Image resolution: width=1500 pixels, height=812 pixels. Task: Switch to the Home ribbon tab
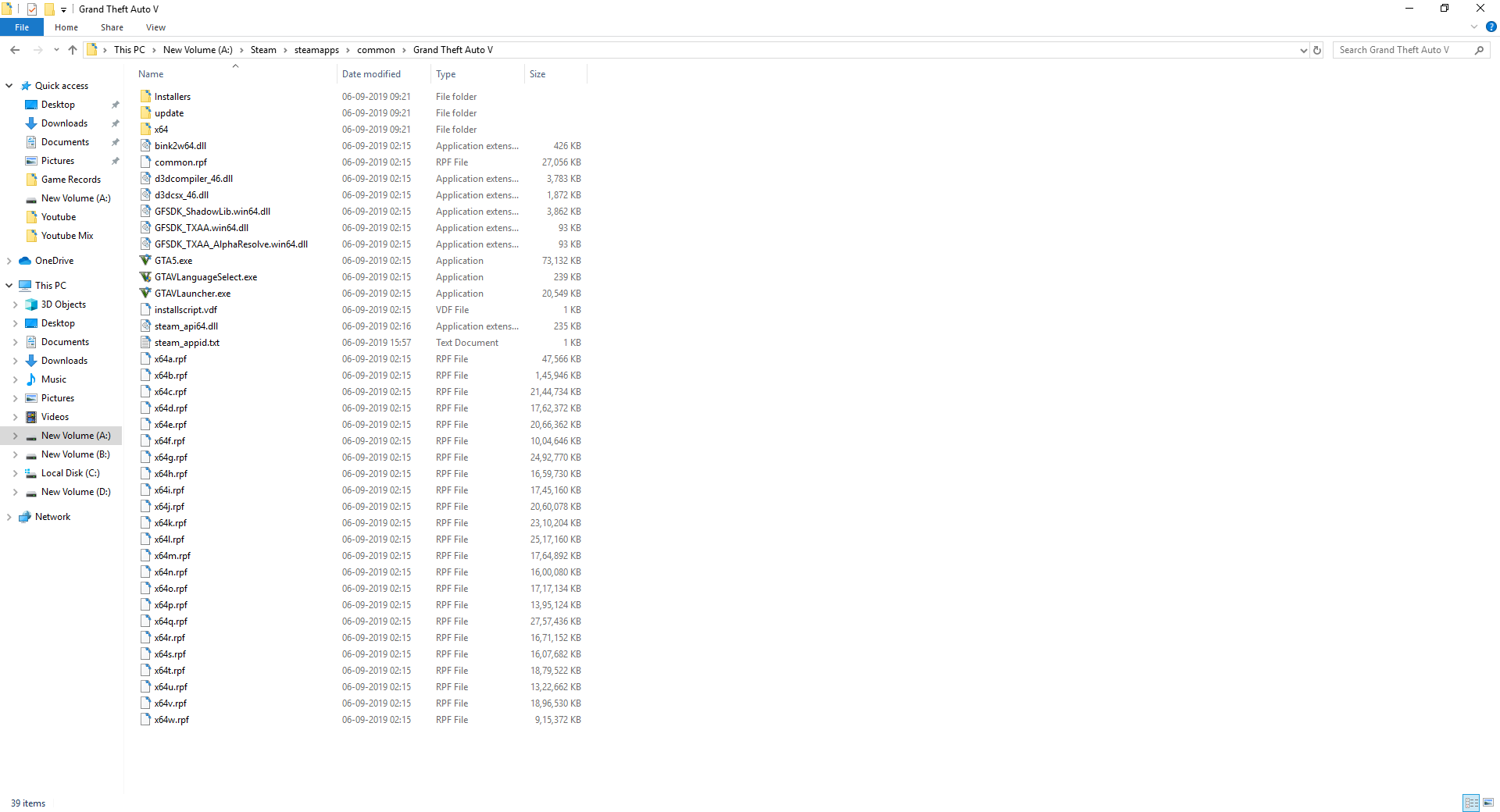(66, 27)
